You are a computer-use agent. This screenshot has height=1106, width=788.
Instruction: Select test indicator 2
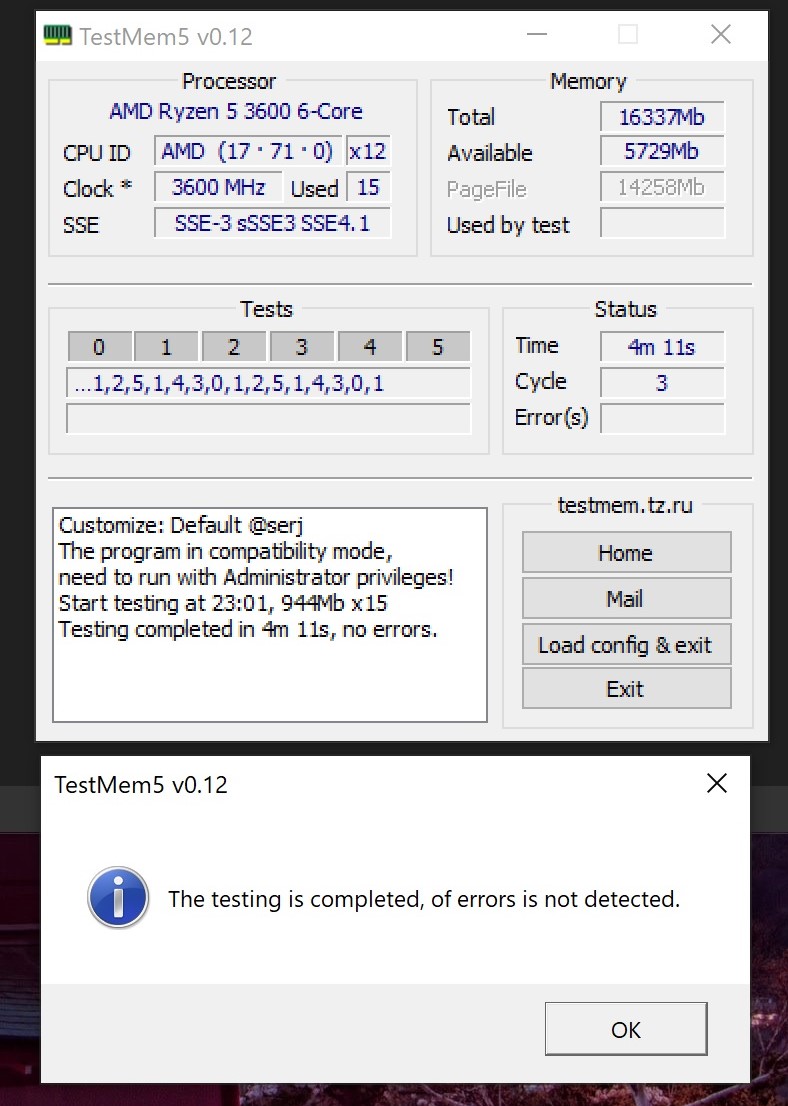coord(234,346)
